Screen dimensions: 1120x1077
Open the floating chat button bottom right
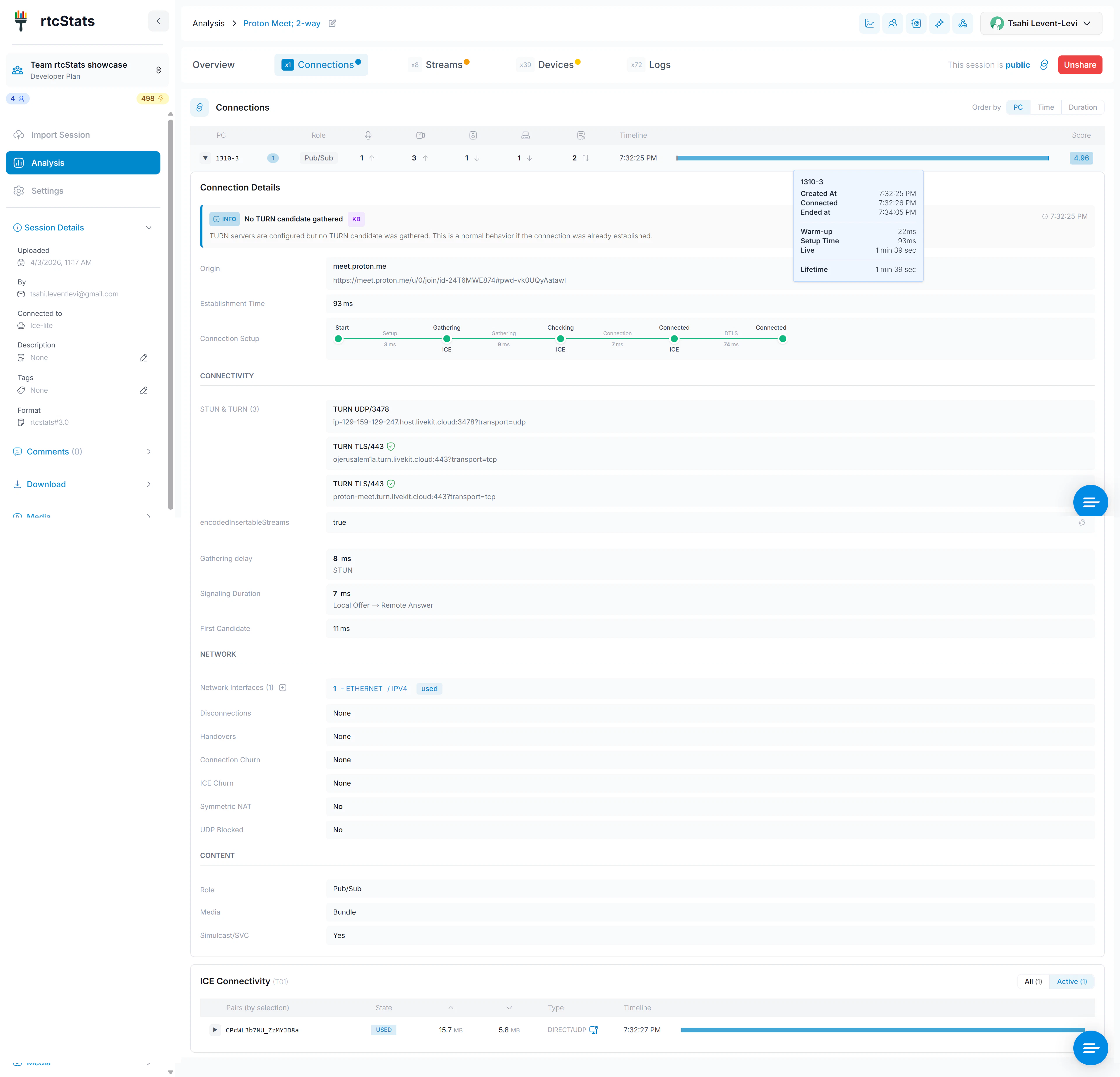point(1091,1048)
